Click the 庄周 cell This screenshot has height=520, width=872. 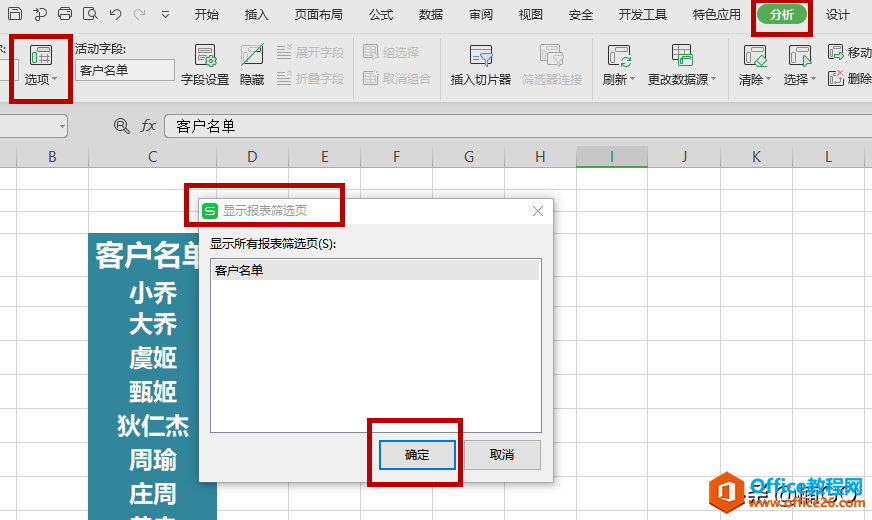point(152,493)
